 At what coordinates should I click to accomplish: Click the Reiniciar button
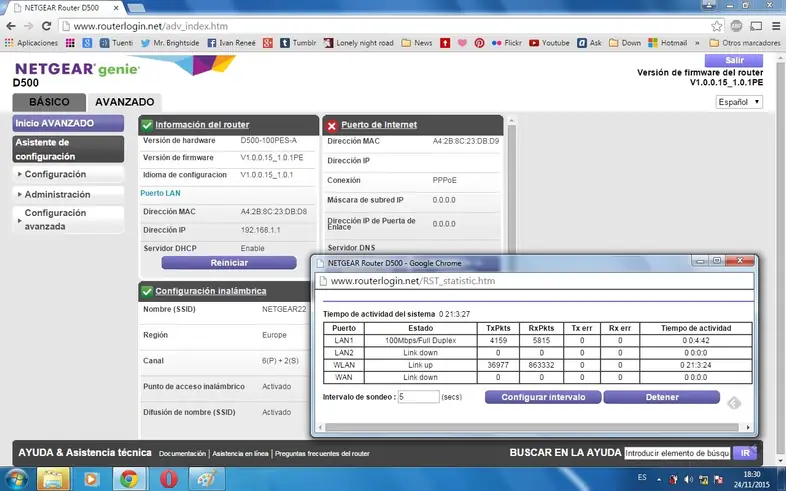229,263
